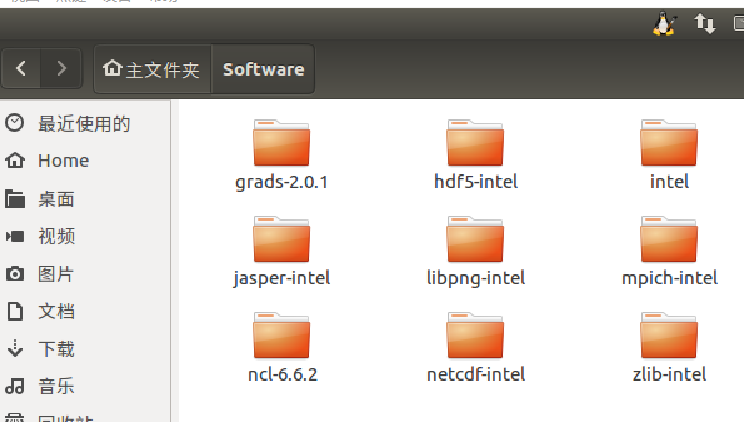Image resolution: width=744 pixels, height=422 pixels.
Task: Open the hdf5-intel folder
Action: pos(475,144)
